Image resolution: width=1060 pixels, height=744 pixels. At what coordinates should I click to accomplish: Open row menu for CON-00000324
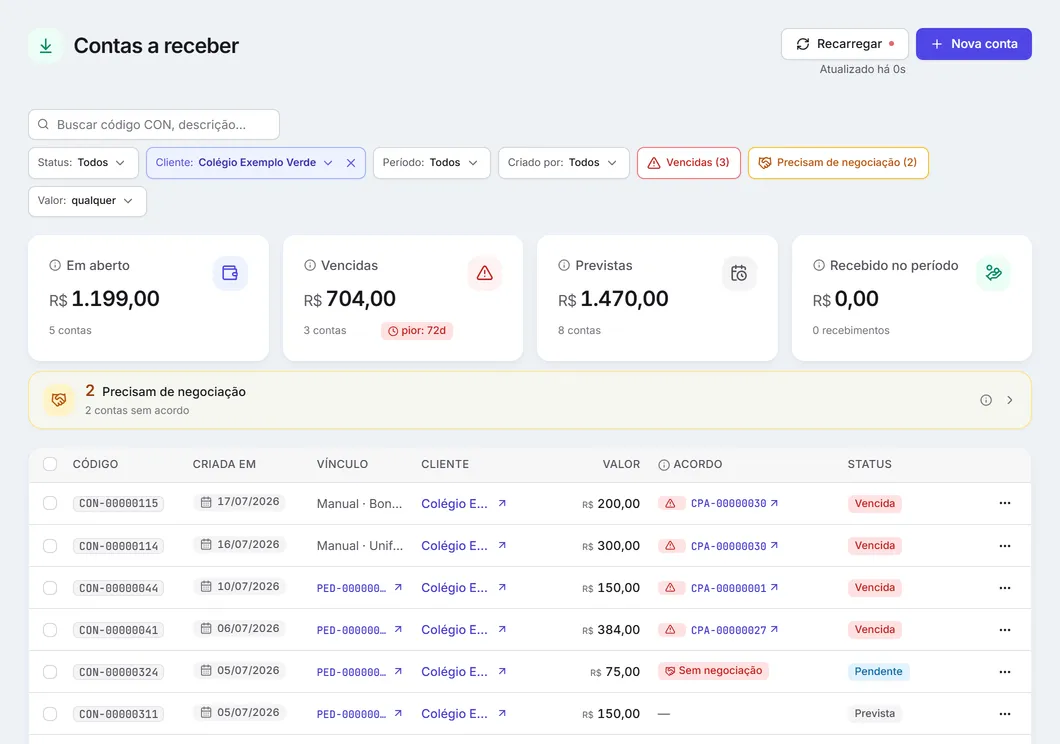[x=1005, y=672]
